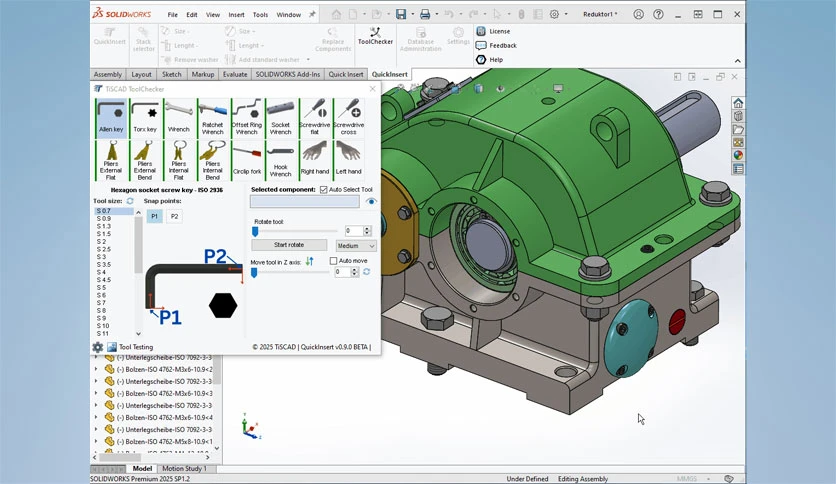
Task: Open the Medium speed dropdown
Action: tap(356, 246)
